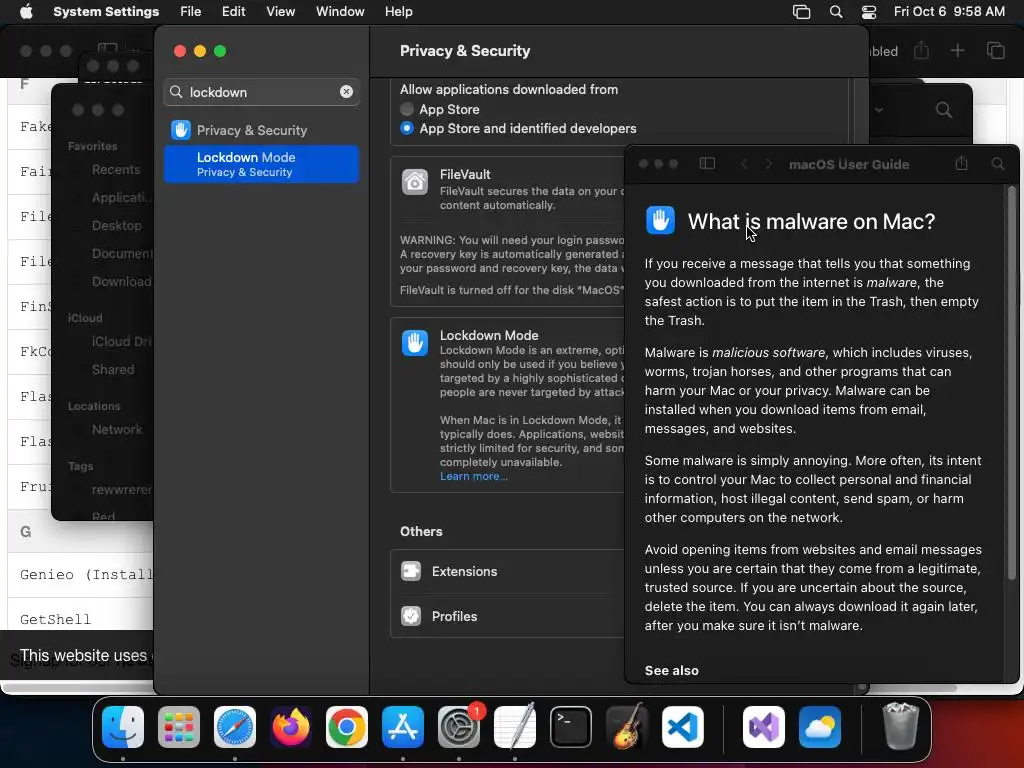1024x768 pixels.
Task: Click the Lockdown Mode hand icon
Action: 415,343
